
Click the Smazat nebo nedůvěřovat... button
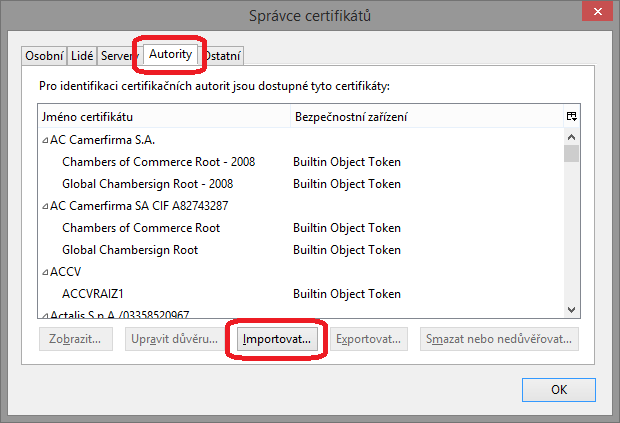[499, 339]
